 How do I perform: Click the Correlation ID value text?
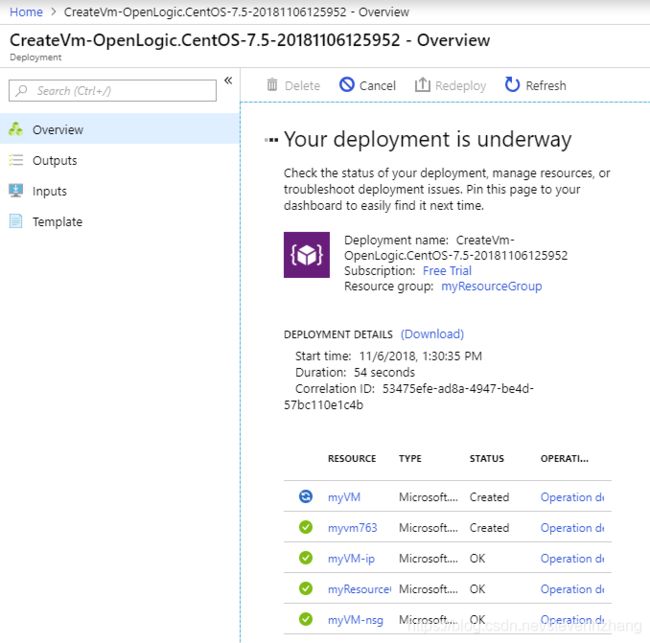[x=409, y=396]
